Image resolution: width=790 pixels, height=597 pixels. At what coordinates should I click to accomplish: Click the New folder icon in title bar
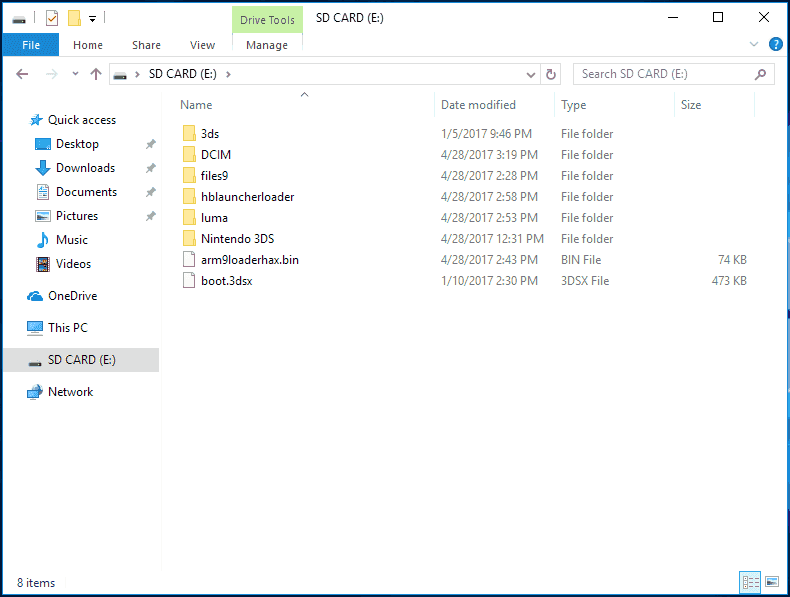75,19
